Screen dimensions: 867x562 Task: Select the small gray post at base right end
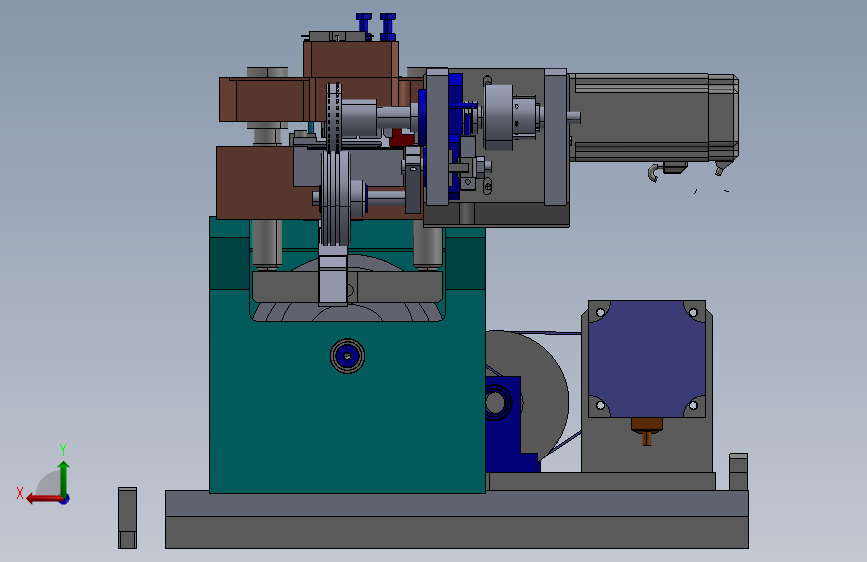click(x=738, y=472)
